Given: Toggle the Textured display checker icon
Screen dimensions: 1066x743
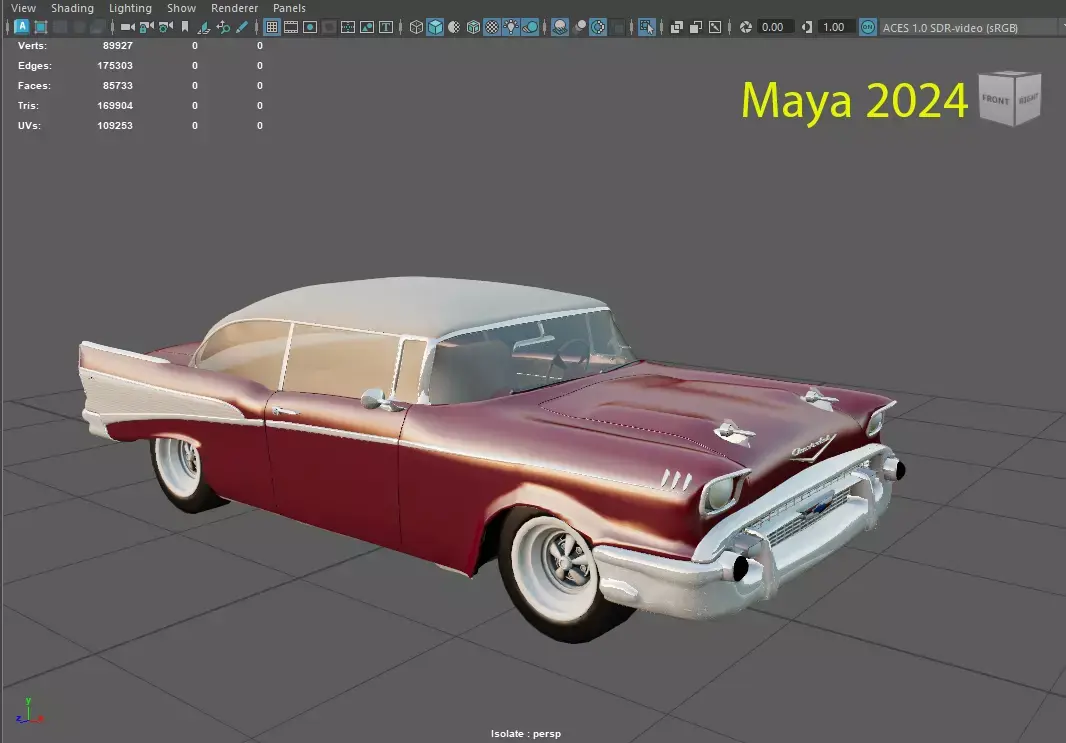Looking at the screenshot, I should tap(492, 27).
